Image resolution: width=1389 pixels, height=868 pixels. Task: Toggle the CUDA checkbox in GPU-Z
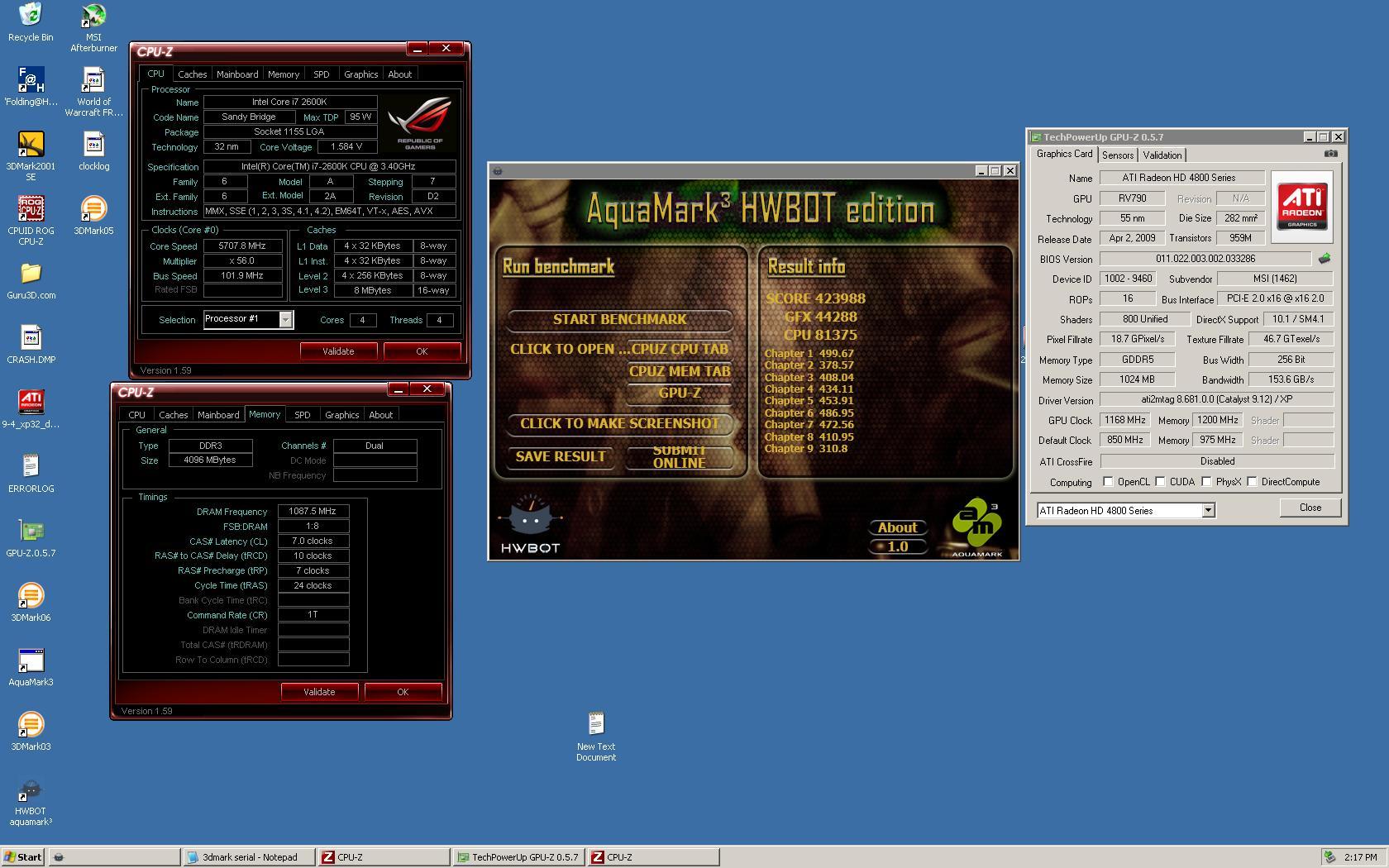[1160, 482]
